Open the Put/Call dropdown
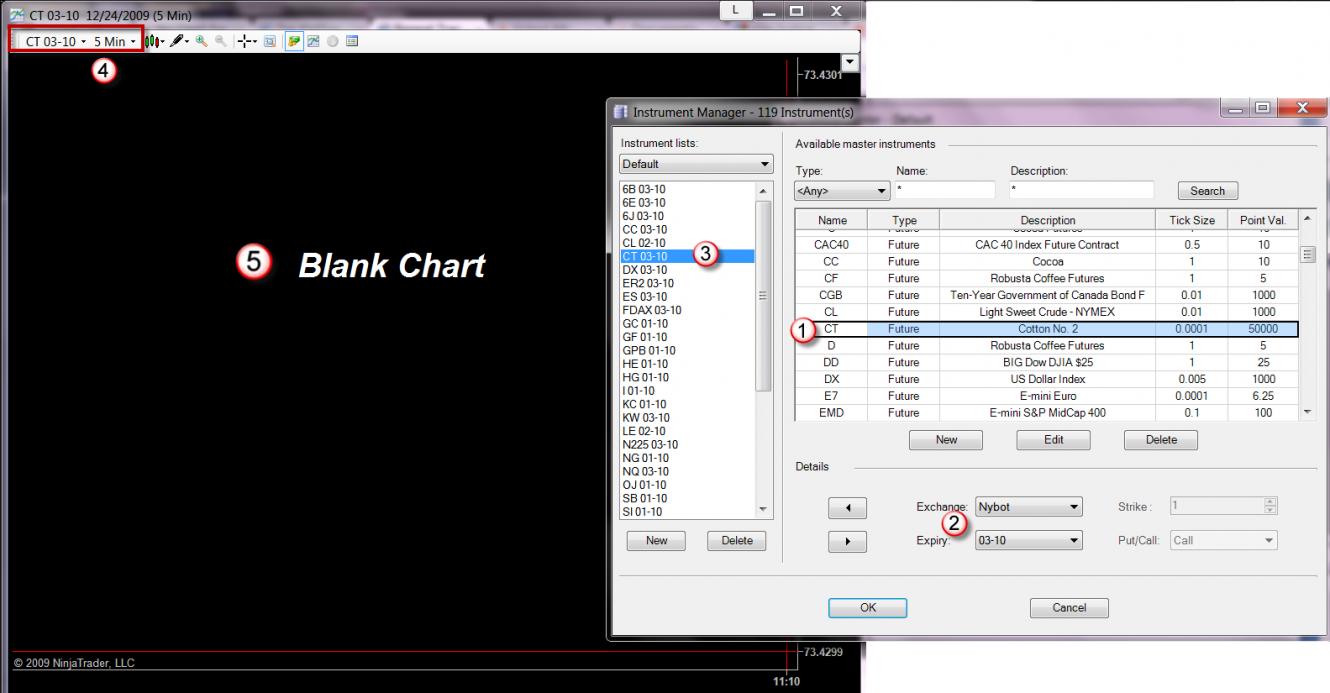 coord(1224,540)
